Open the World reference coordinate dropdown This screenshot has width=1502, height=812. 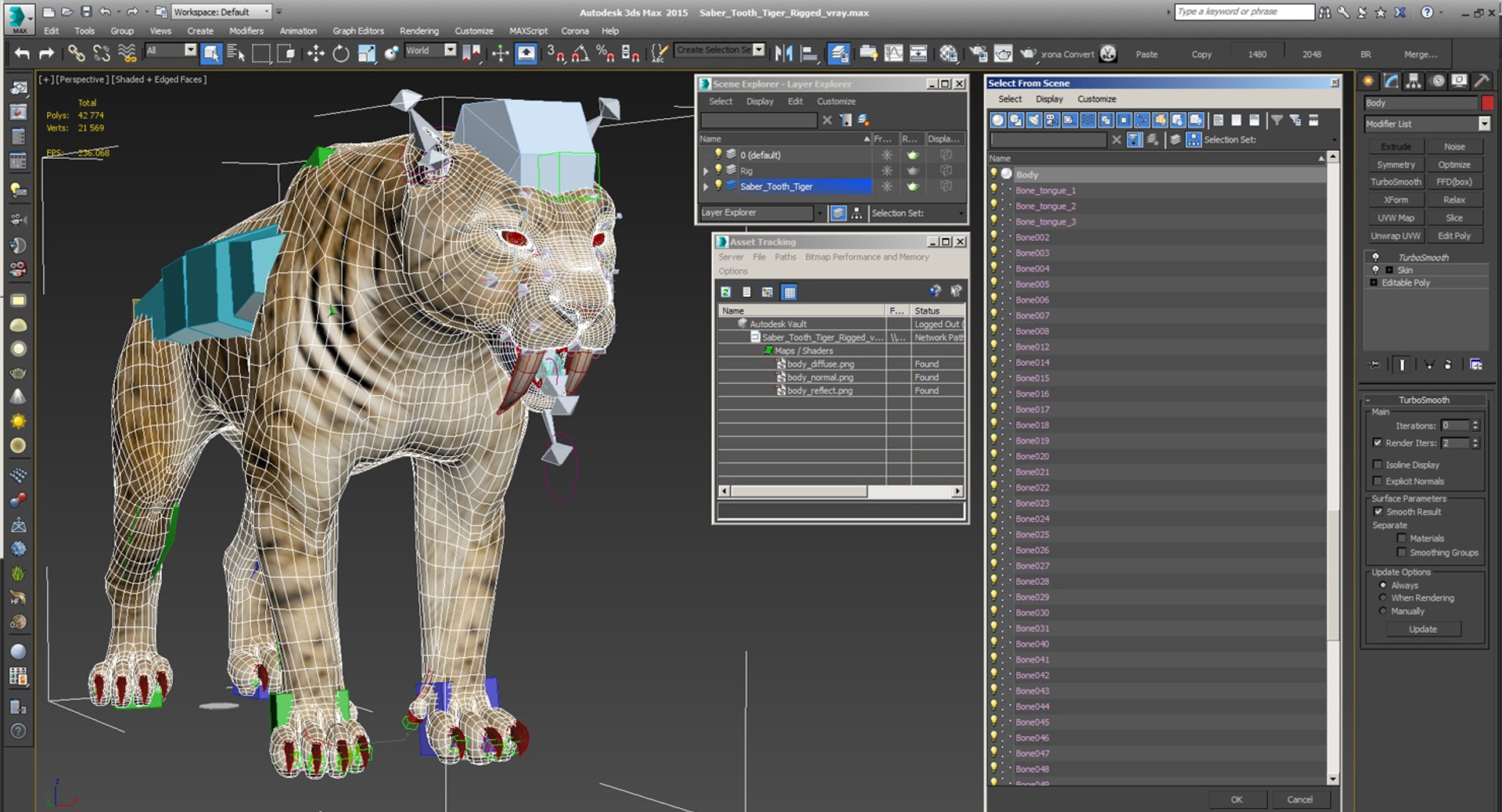coord(430,50)
